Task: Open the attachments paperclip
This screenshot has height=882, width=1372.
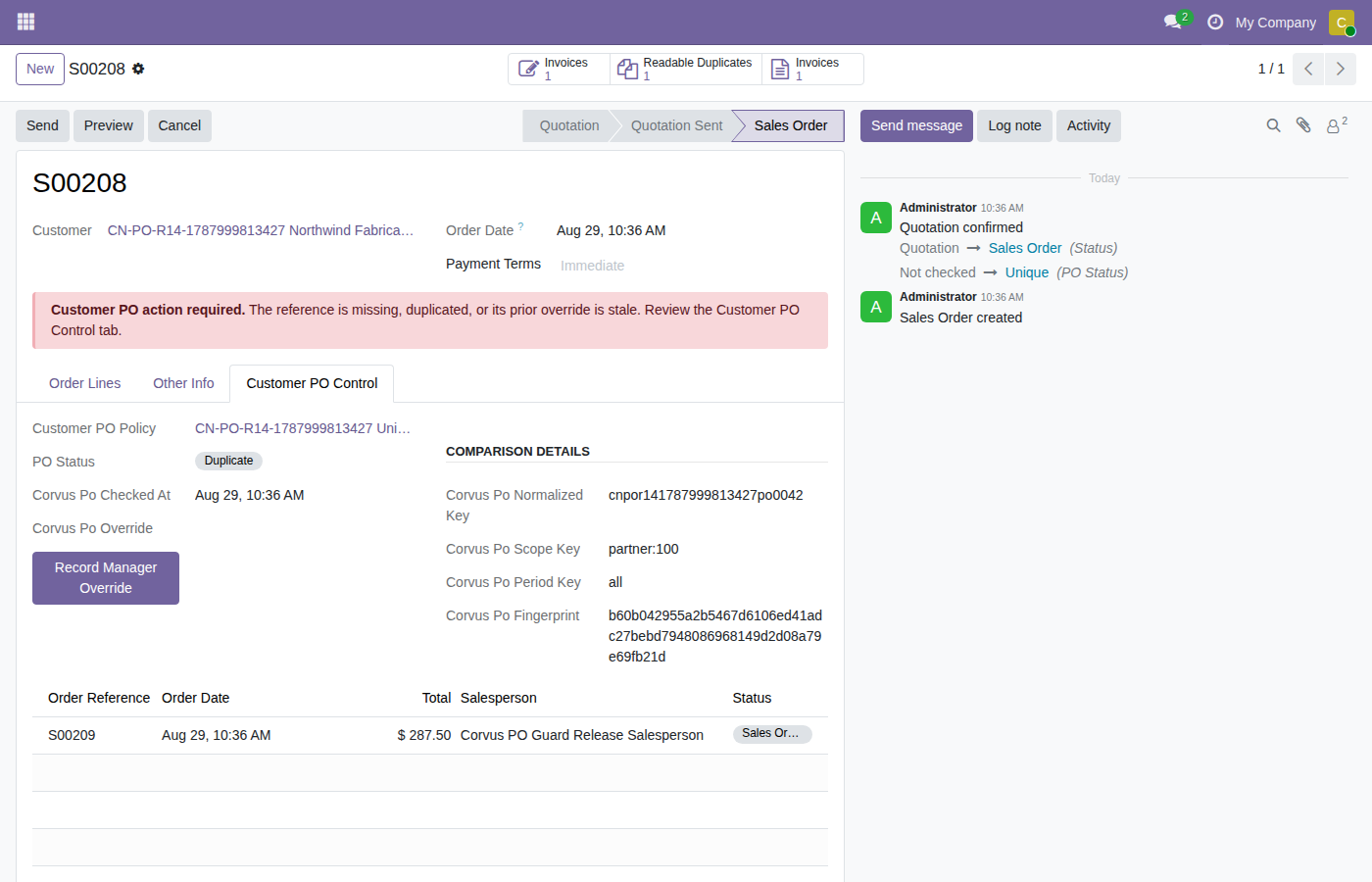Action: (1303, 125)
